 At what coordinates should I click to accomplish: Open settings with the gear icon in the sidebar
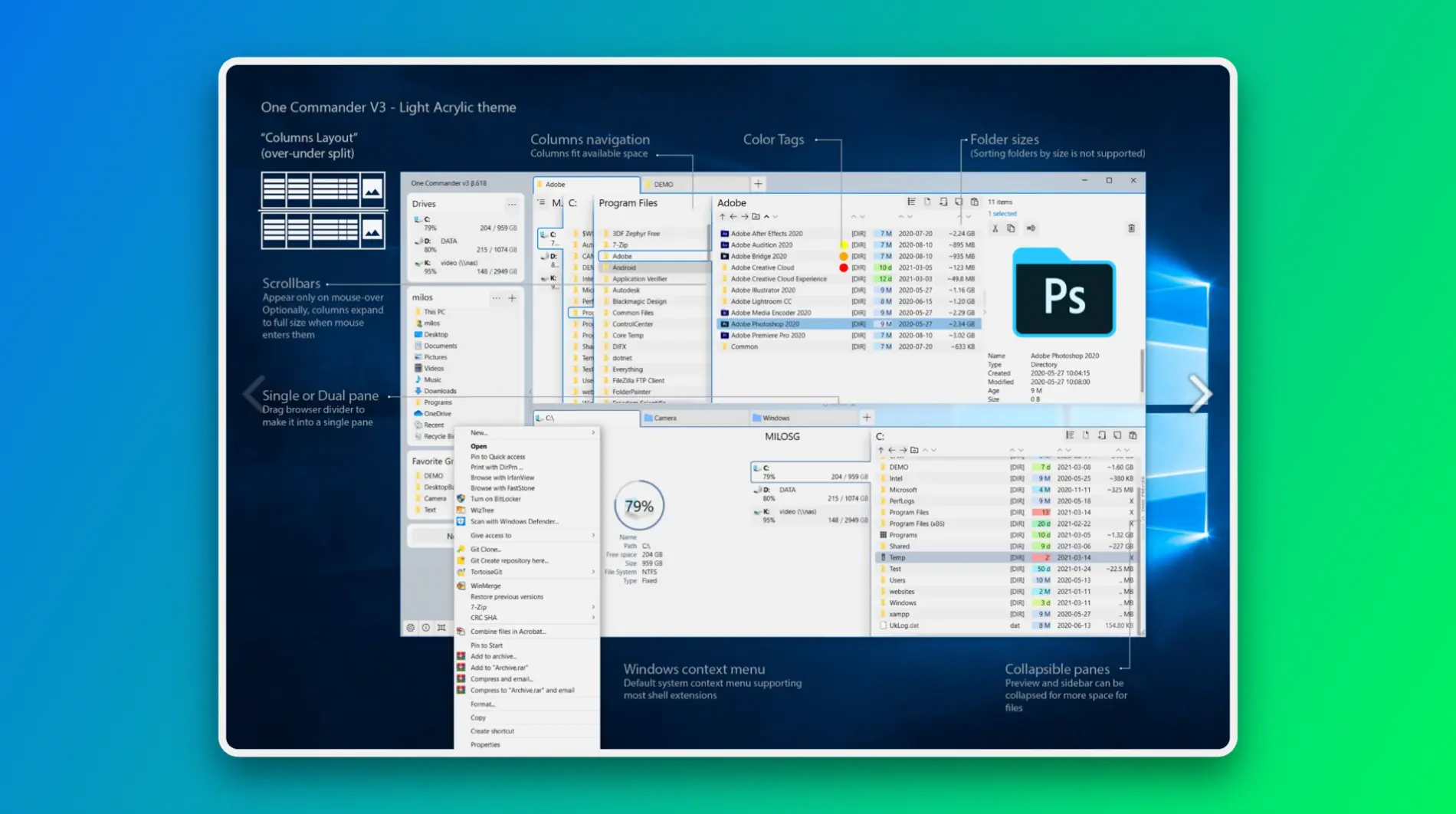click(411, 627)
